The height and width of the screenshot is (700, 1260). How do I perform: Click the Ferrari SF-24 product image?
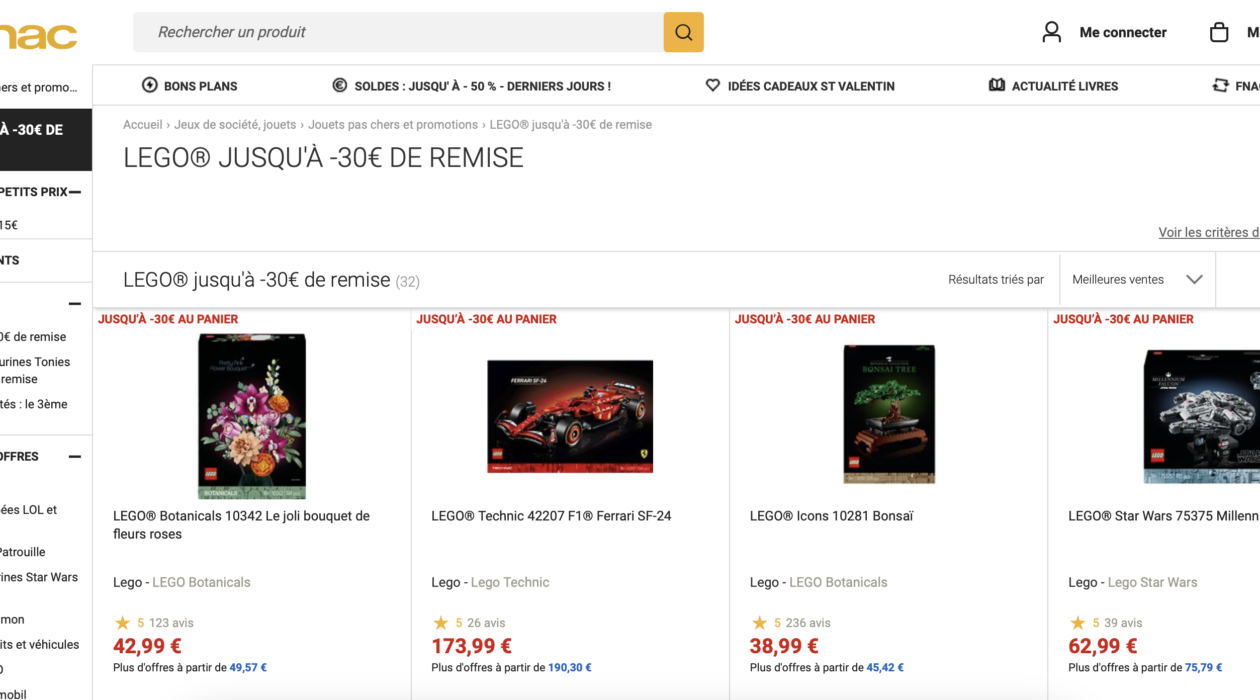pos(570,416)
